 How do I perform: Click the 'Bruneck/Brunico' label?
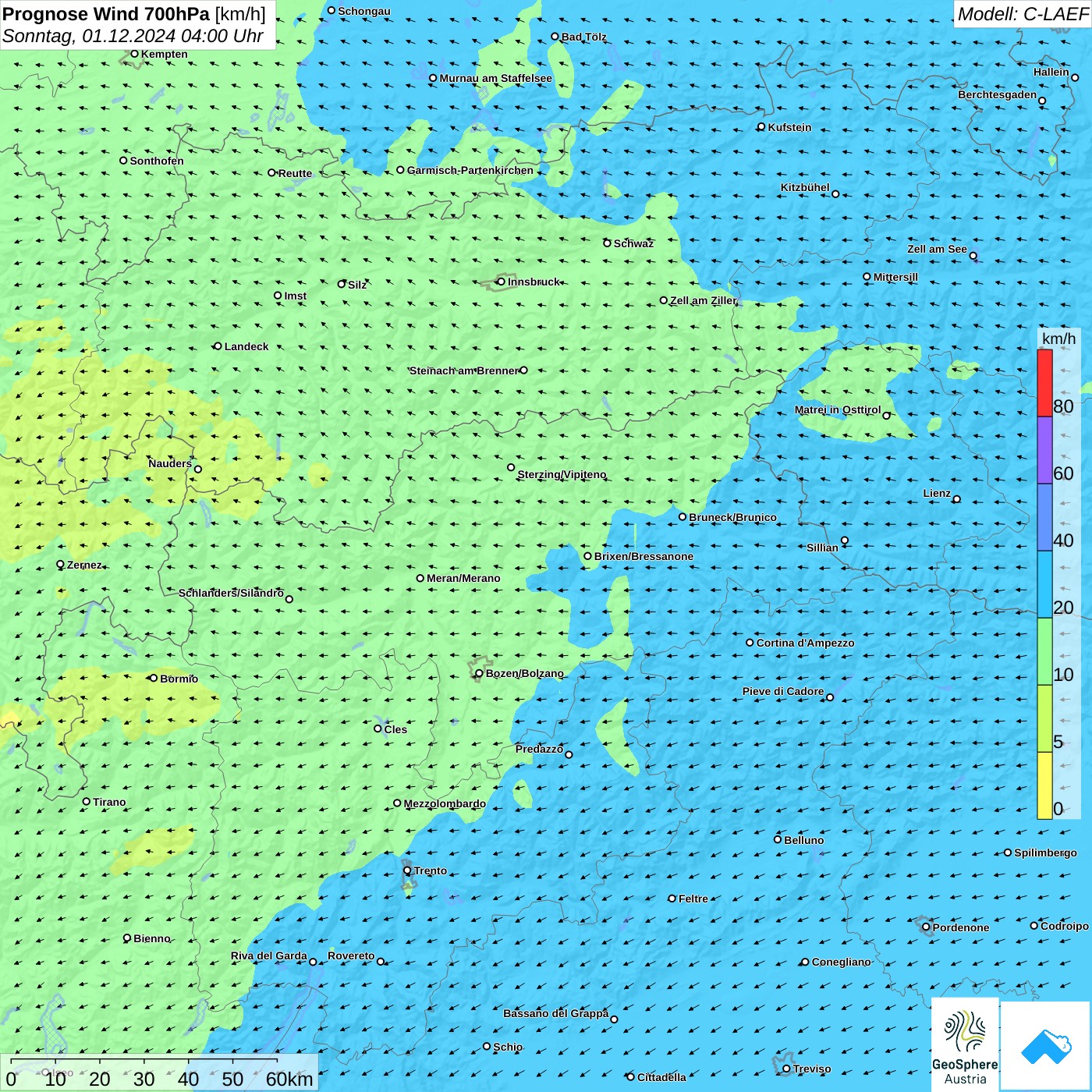732,517
